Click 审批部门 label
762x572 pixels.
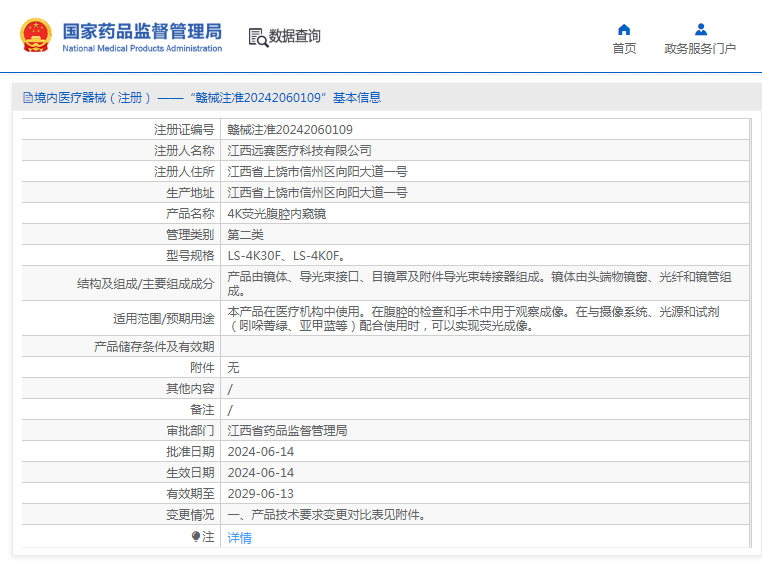tap(190, 431)
